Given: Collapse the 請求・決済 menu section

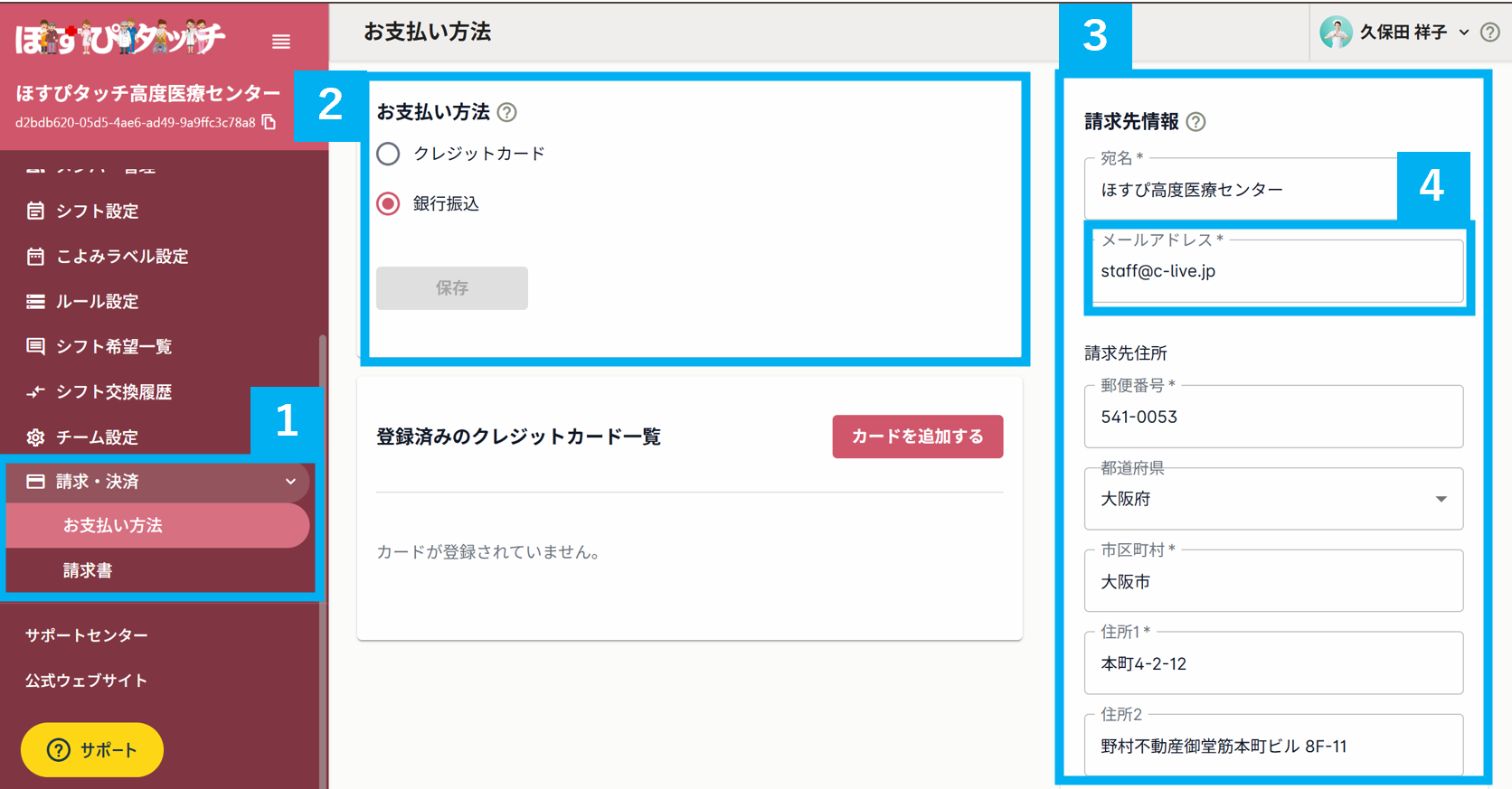Looking at the screenshot, I should pos(291,482).
